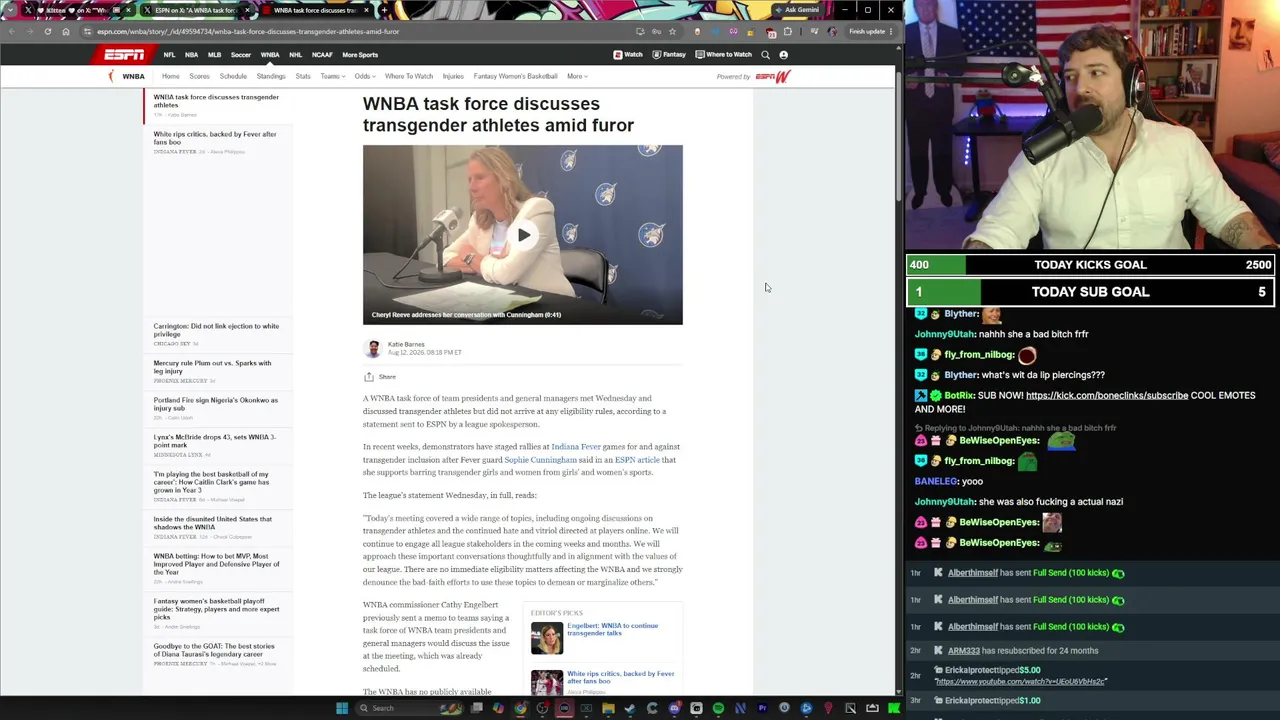Open the Sophie Cunningham link
Image resolution: width=1280 pixels, height=720 pixels.
[540, 460]
